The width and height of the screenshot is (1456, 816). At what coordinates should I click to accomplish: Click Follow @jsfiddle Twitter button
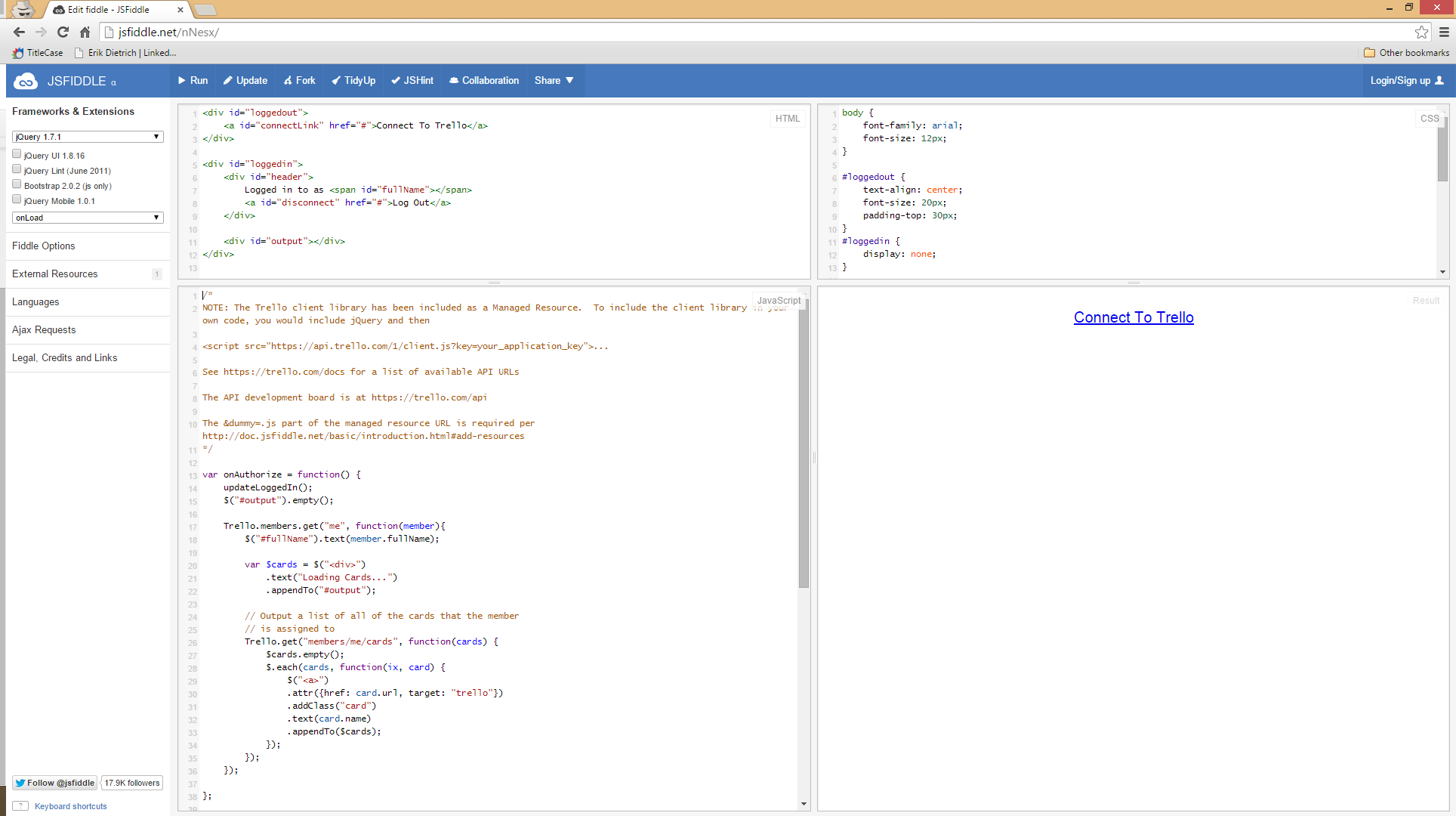coord(55,783)
